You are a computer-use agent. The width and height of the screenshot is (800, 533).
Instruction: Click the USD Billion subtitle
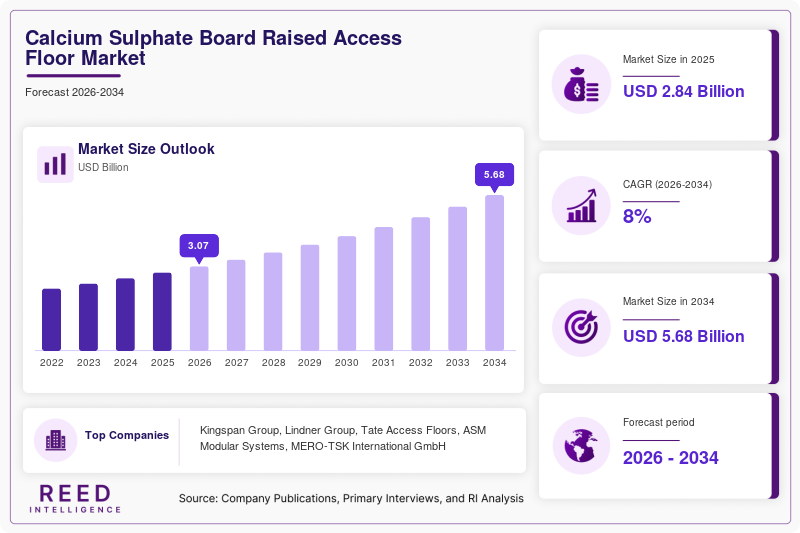point(103,167)
